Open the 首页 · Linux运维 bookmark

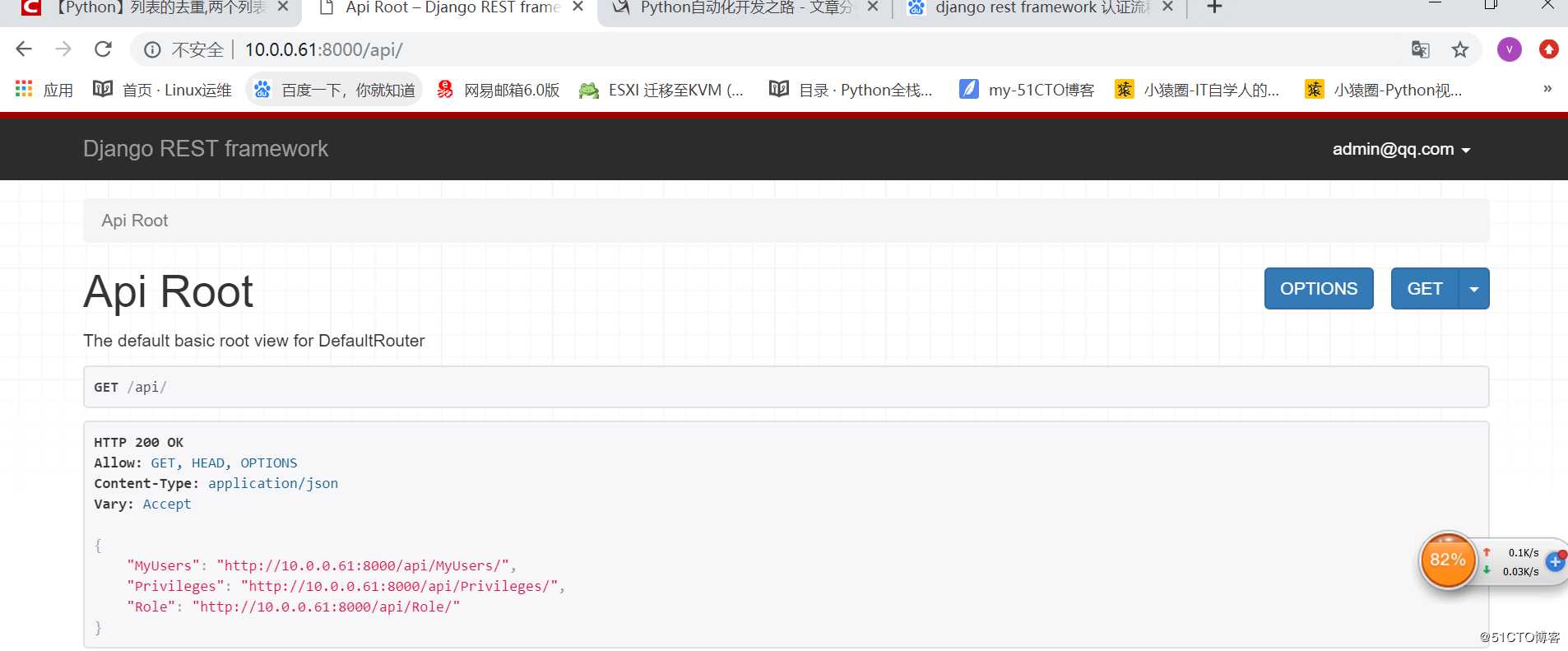click(x=162, y=90)
